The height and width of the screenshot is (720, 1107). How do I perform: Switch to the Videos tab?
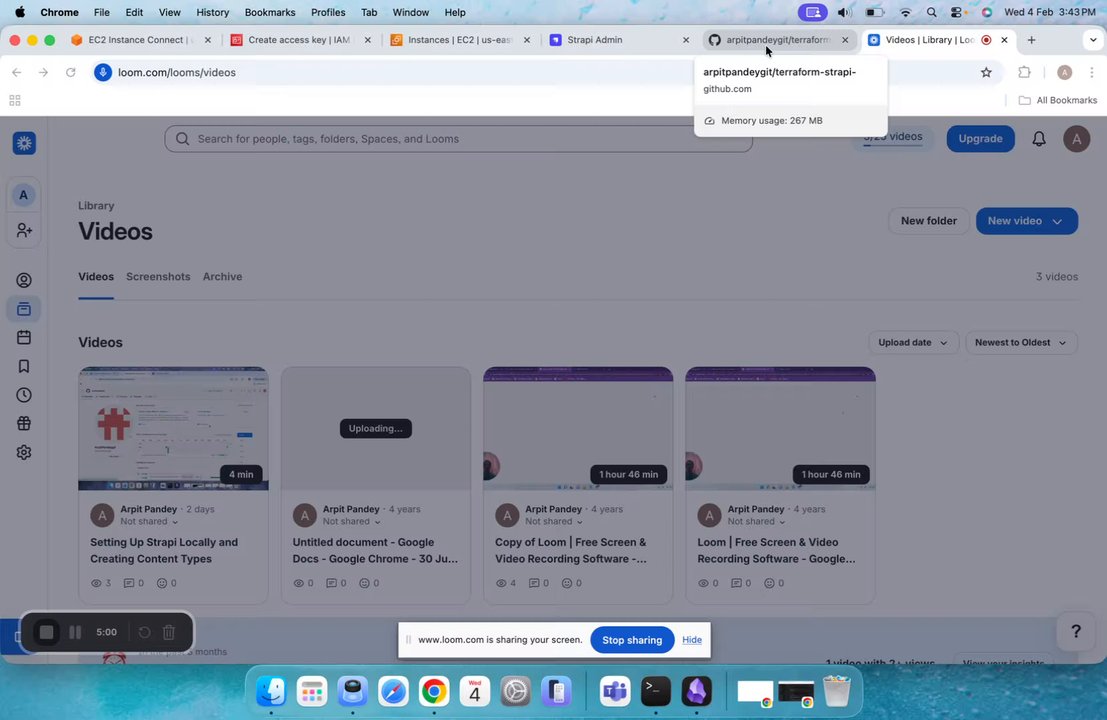96,277
